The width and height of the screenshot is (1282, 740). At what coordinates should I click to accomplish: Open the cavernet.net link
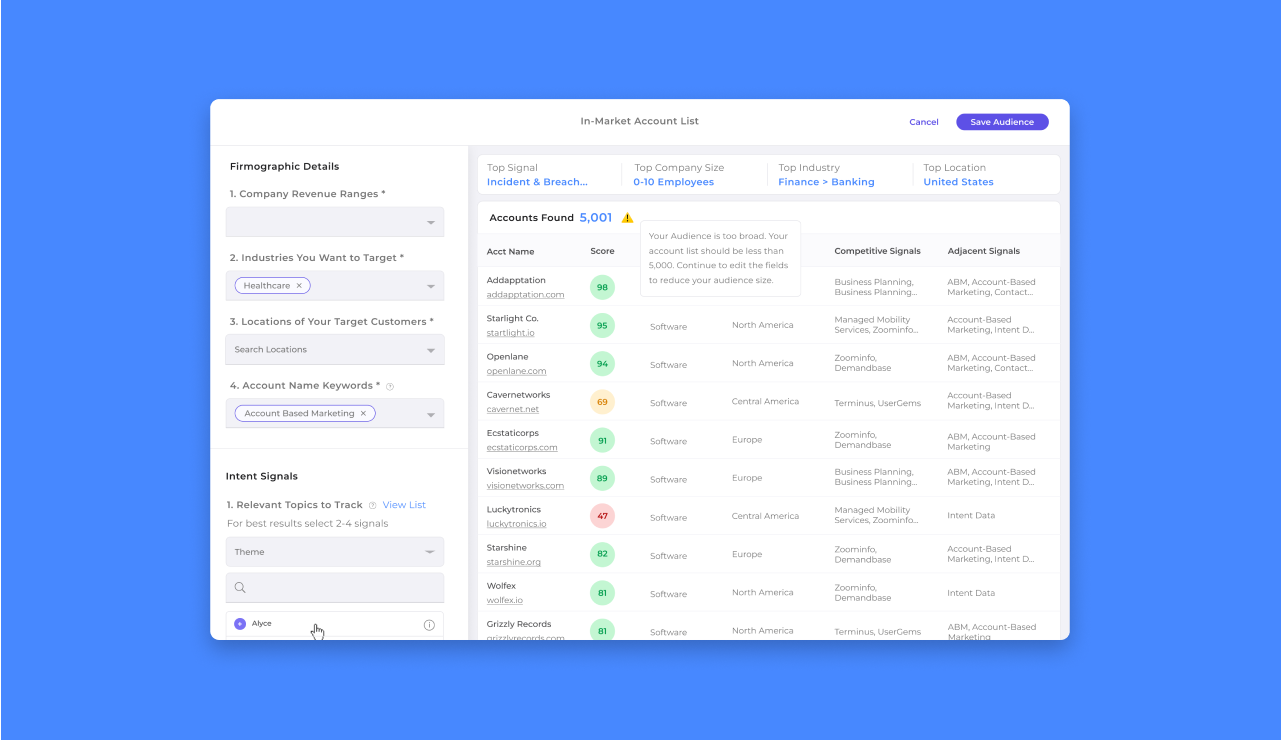pyautogui.click(x=513, y=409)
